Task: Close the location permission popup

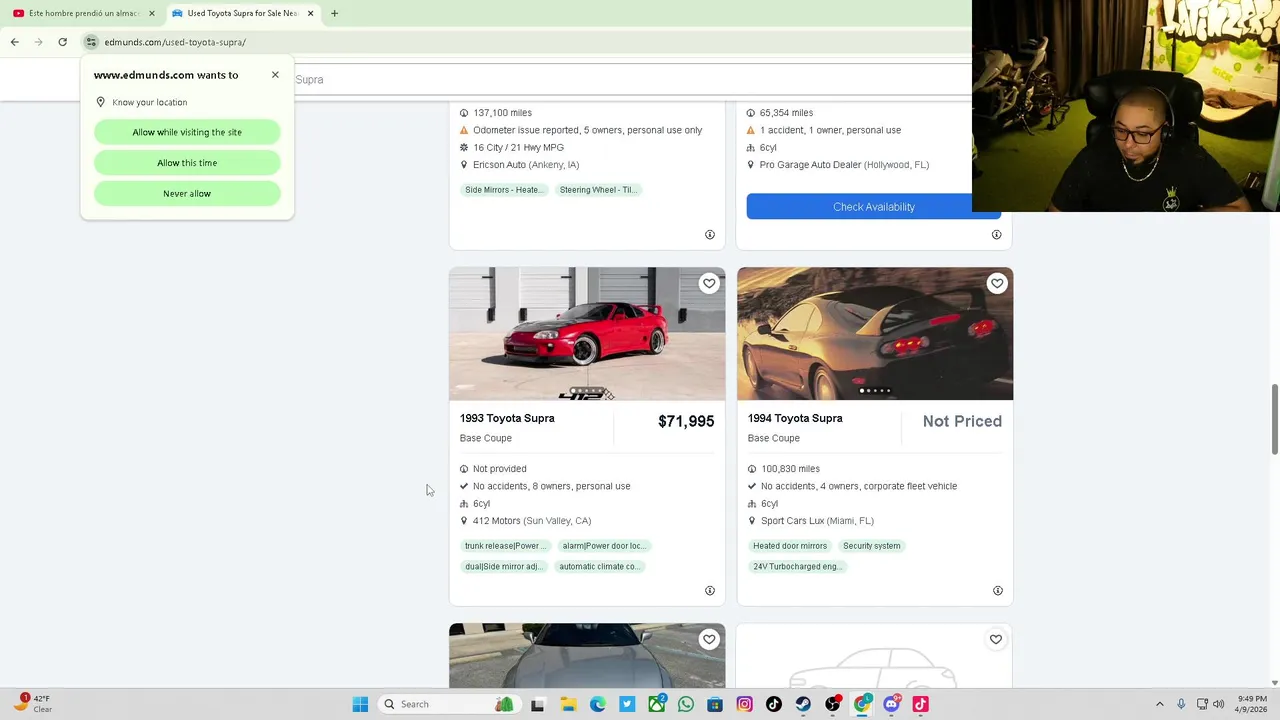Action: pyautogui.click(x=275, y=75)
